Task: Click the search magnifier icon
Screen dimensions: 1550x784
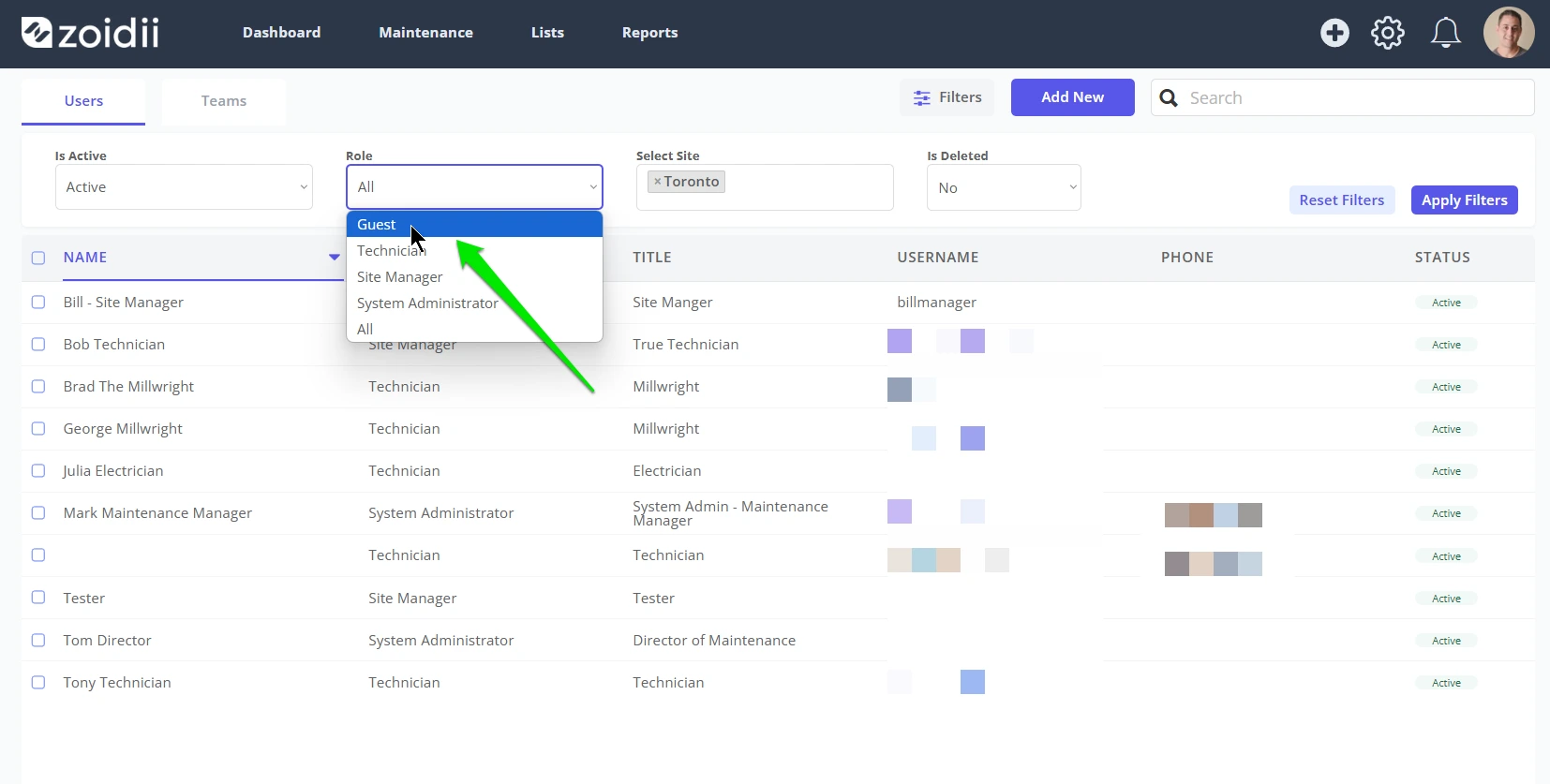Action: pyautogui.click(x=1169, y=97)
